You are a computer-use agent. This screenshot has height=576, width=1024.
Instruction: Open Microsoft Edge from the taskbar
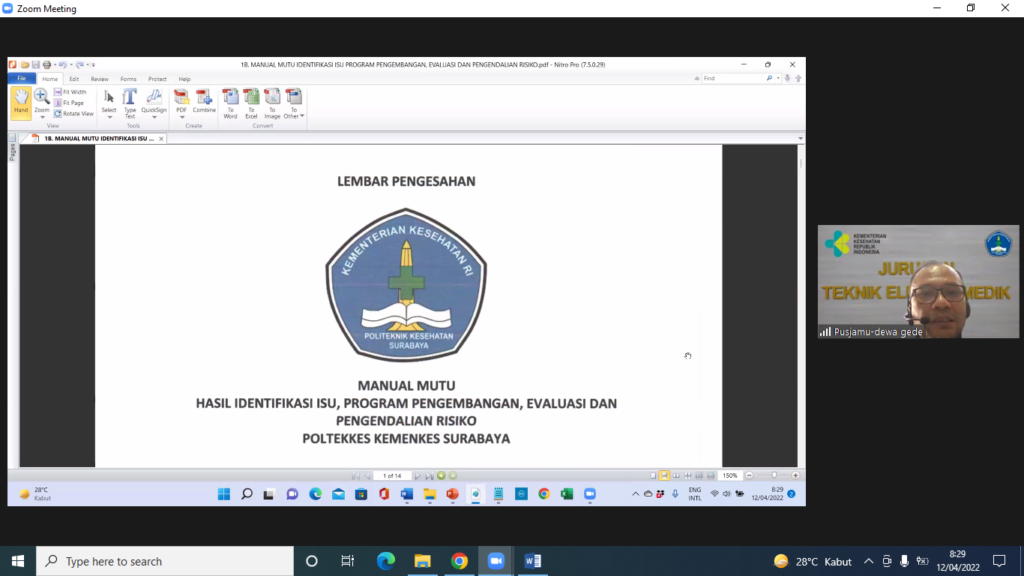click(x=386, y=561)
